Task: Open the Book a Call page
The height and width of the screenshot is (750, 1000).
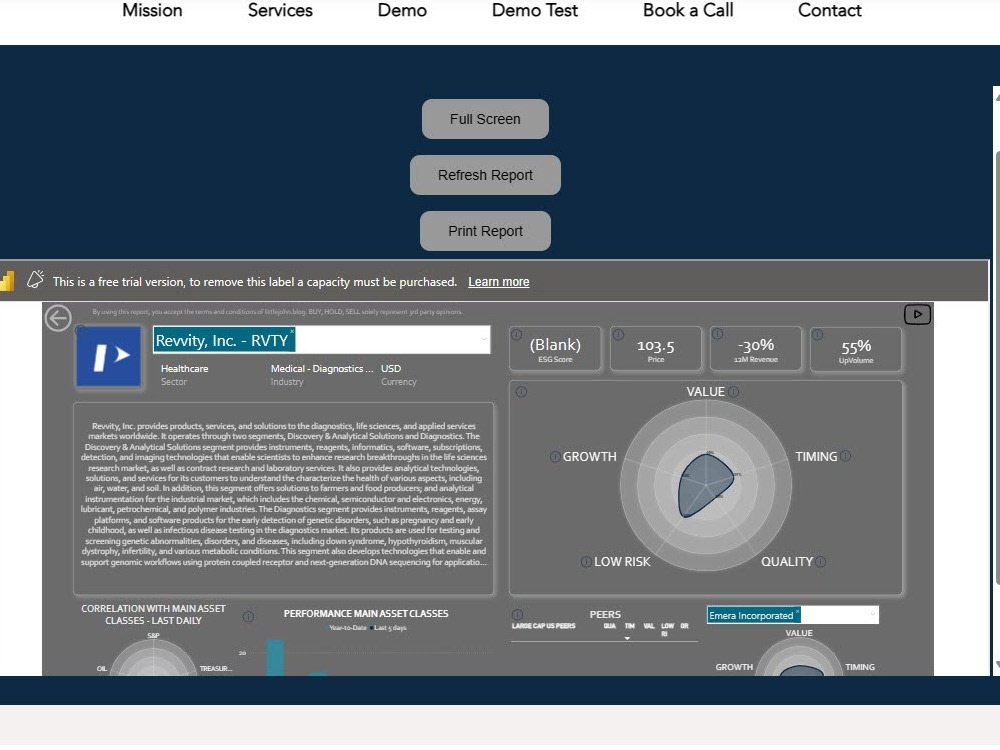Action: (x=688, y=10)
